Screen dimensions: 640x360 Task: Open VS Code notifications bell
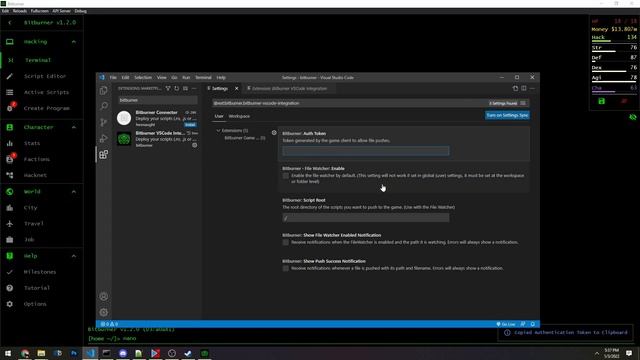(533, 324)
